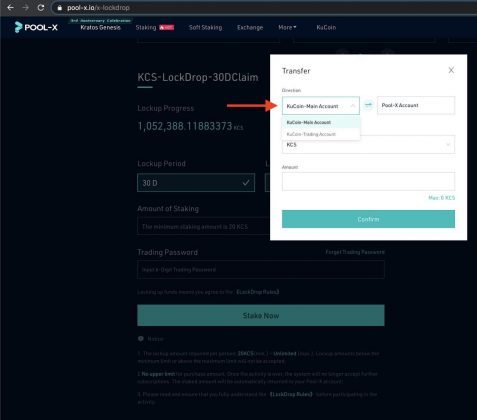
Task: Click the Amount of Staking field
Action: point(204,227)
